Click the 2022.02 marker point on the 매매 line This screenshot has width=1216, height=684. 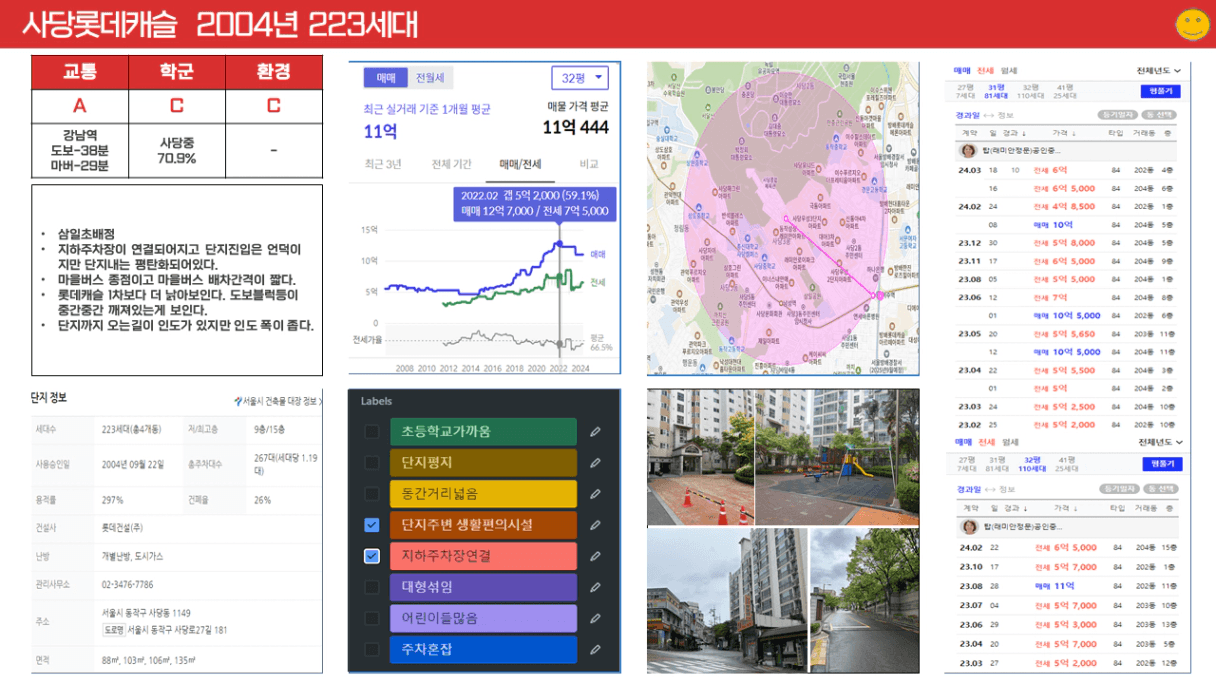pyautogui.click(x=560, y=243)
